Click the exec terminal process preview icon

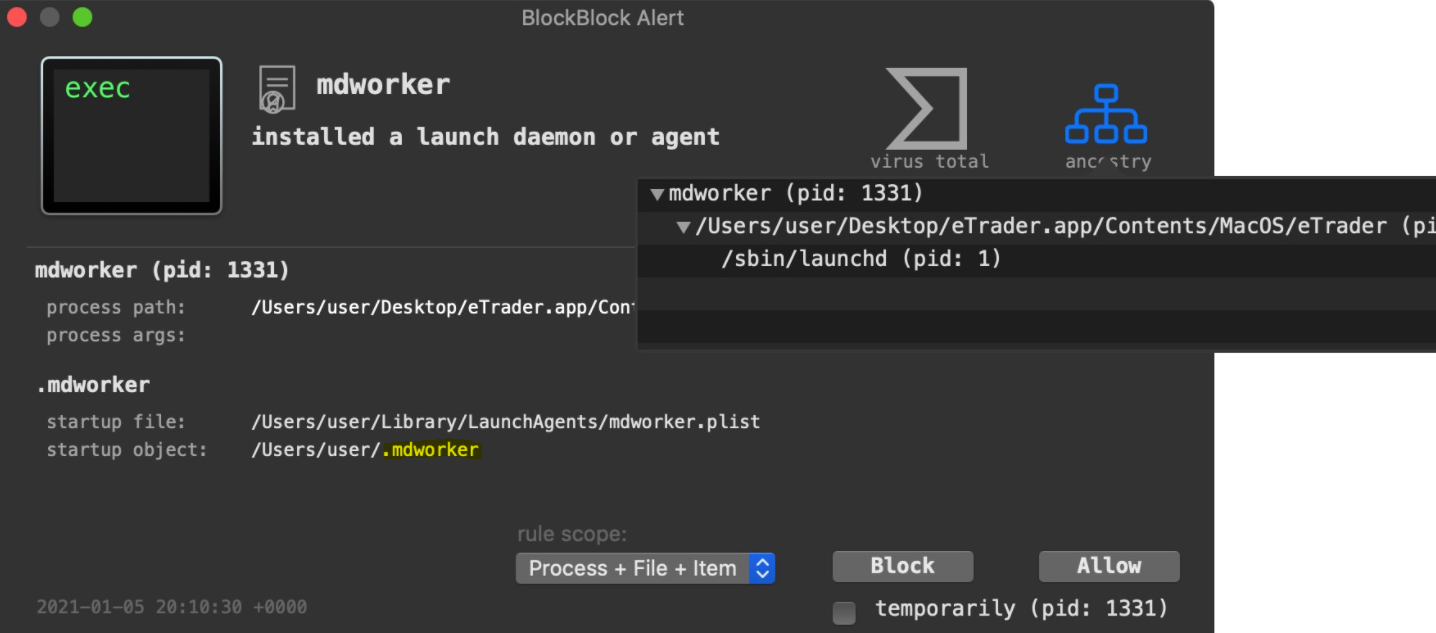[x=130, y=135]
